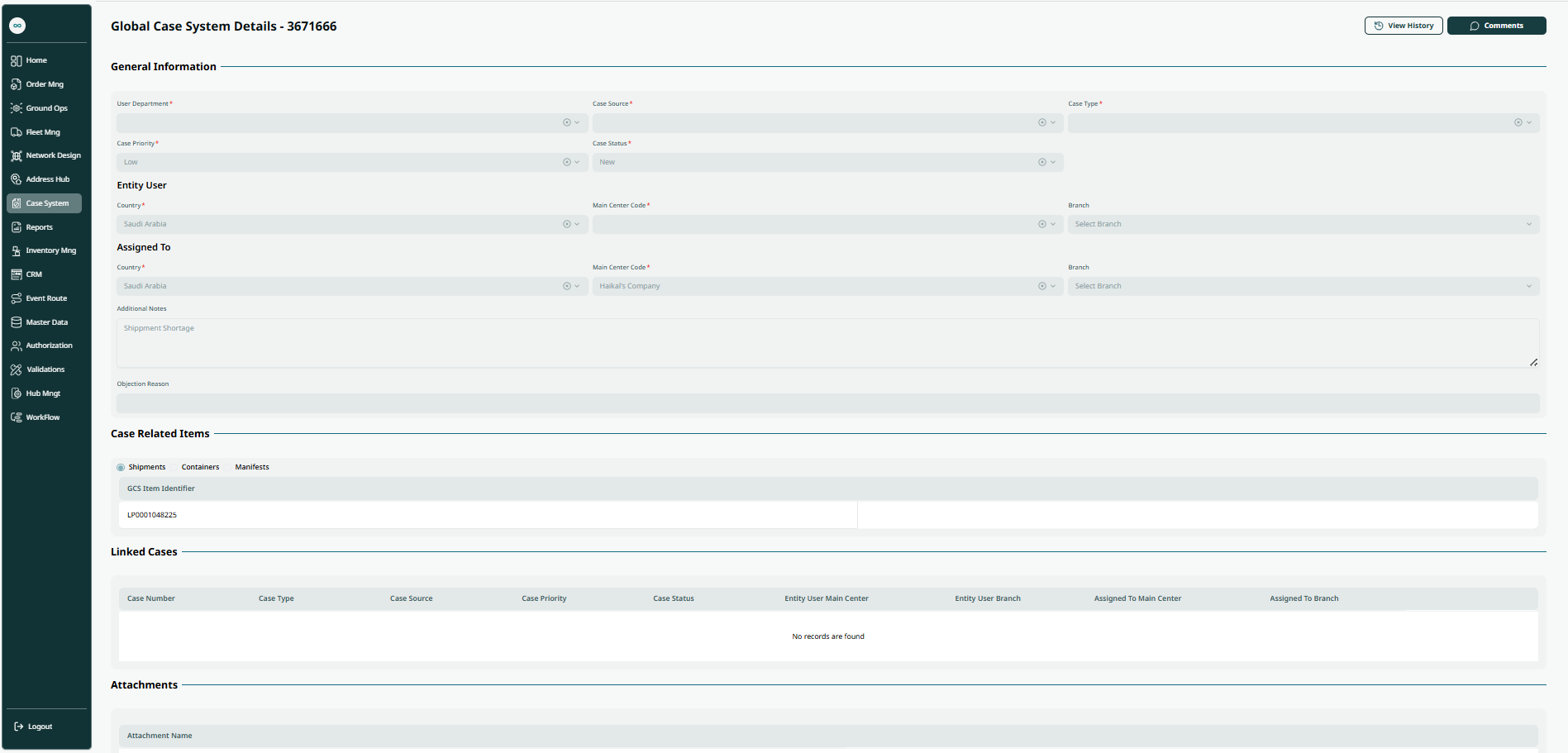Image resolution: width=1568 pixels, height=753 pixels.
Task: Choose the Manifests radio option
Action: point(251,467)
